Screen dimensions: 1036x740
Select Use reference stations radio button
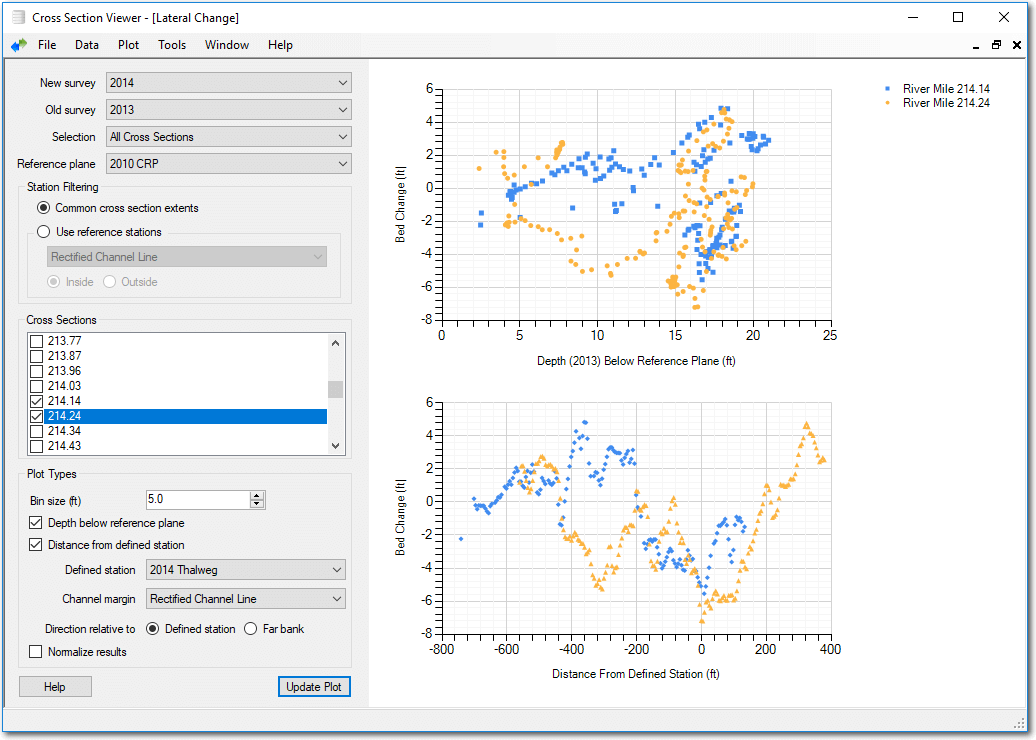click(43, 232)
